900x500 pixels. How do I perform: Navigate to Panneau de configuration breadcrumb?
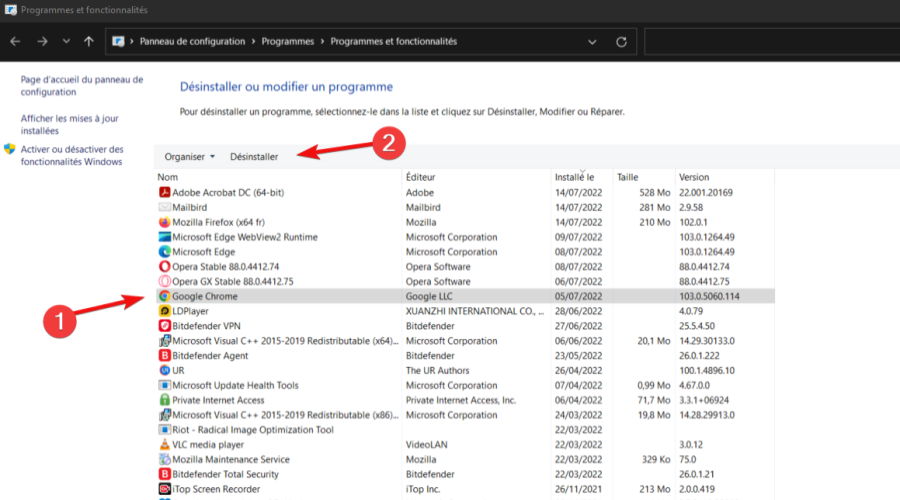pyautogui.click(x=192, y=41)
